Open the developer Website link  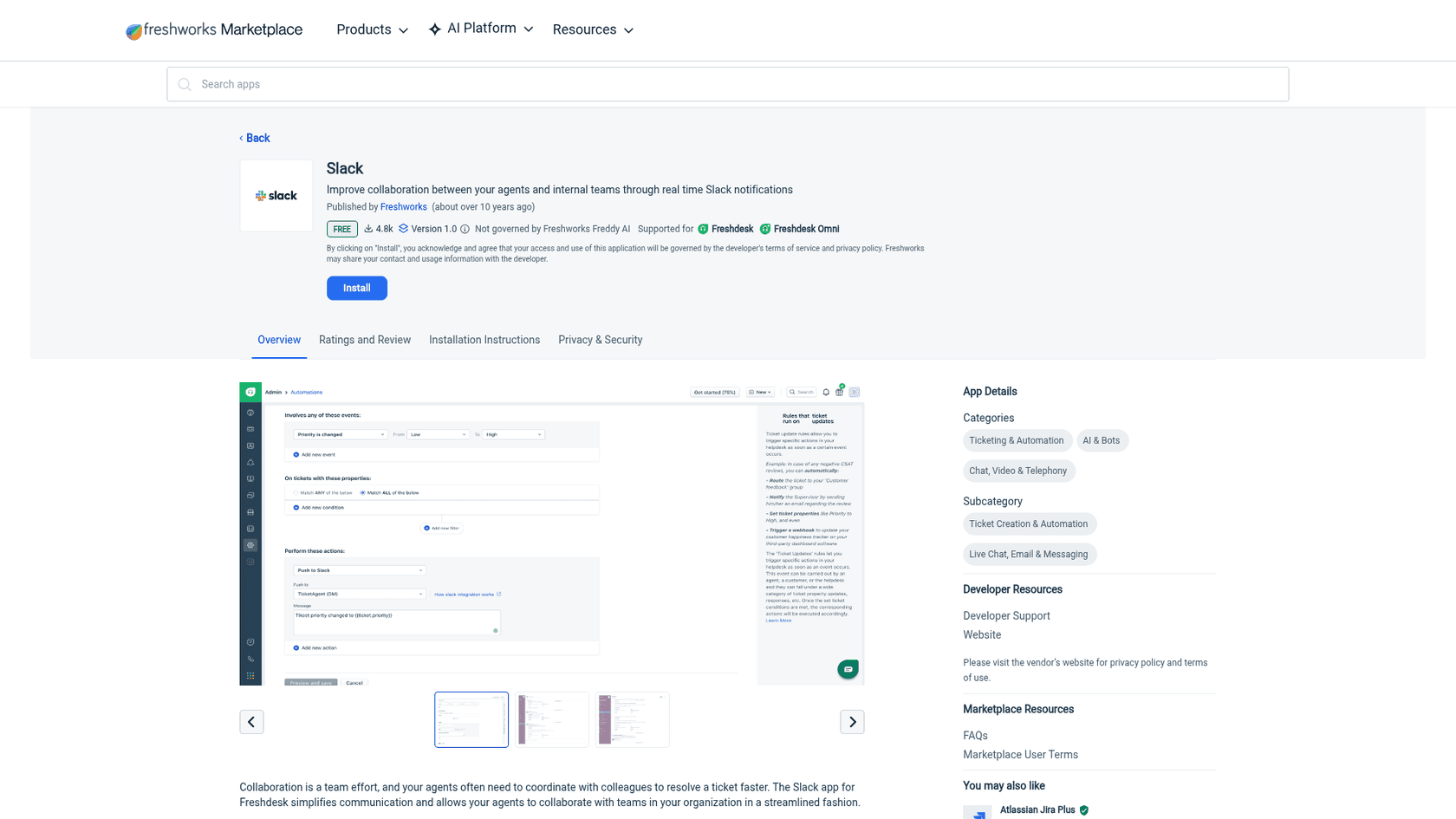coord(982,635)
